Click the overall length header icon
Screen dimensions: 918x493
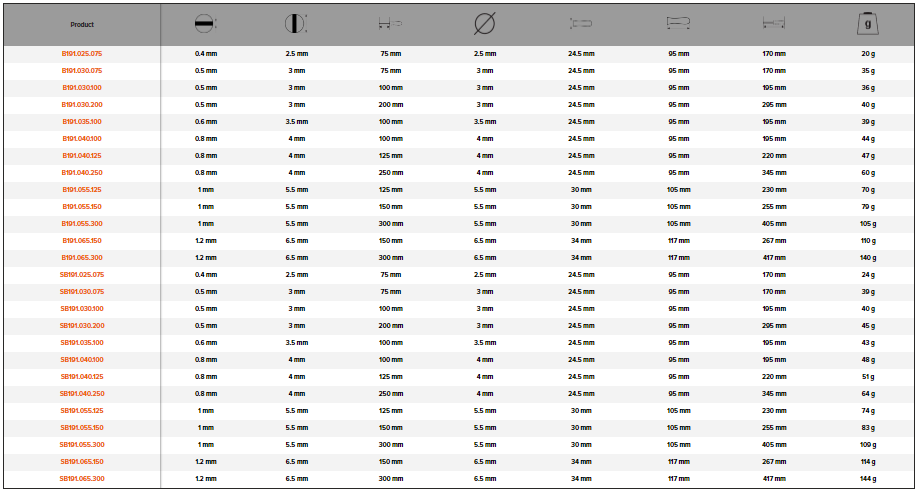[773, 24]
